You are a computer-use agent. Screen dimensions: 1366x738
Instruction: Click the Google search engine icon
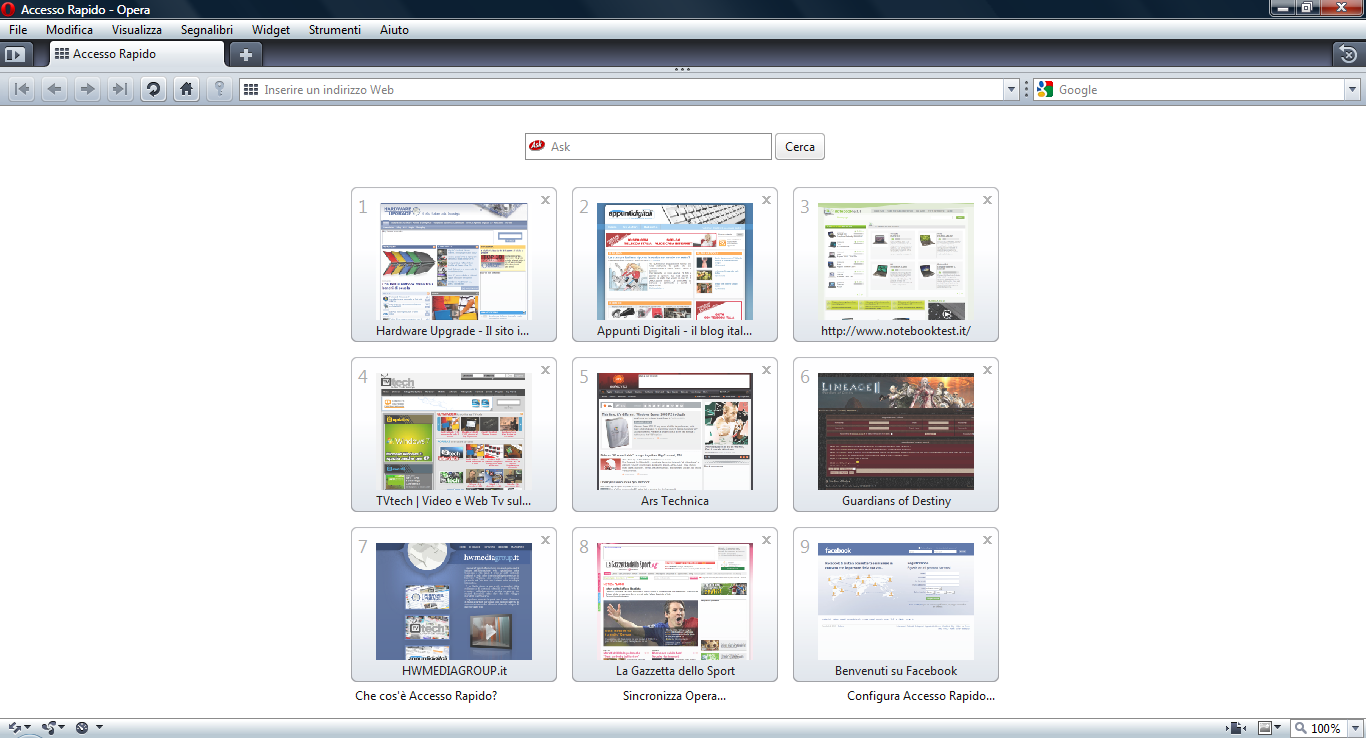(1045, 90)
